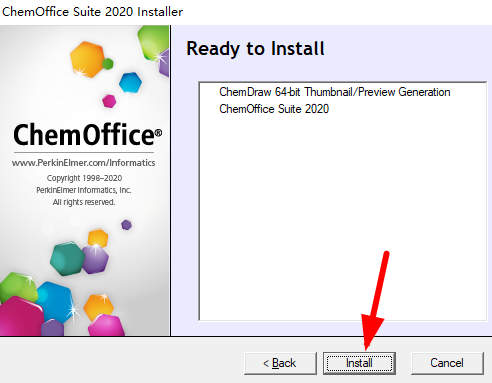The width and height of the screenshot is (492, 383).
Task: Click empty area of install components list
Action: [343, 217]
